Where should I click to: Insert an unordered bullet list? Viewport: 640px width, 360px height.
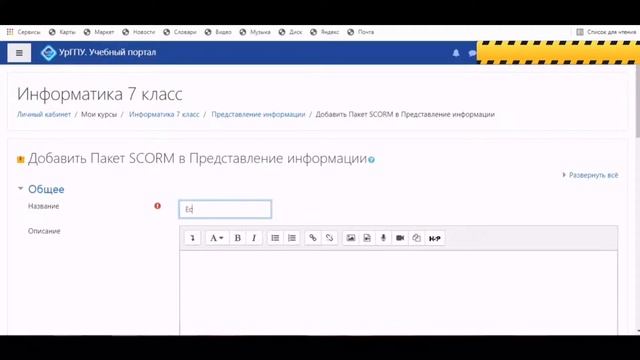pyautogui.click(x=275, y=238)
